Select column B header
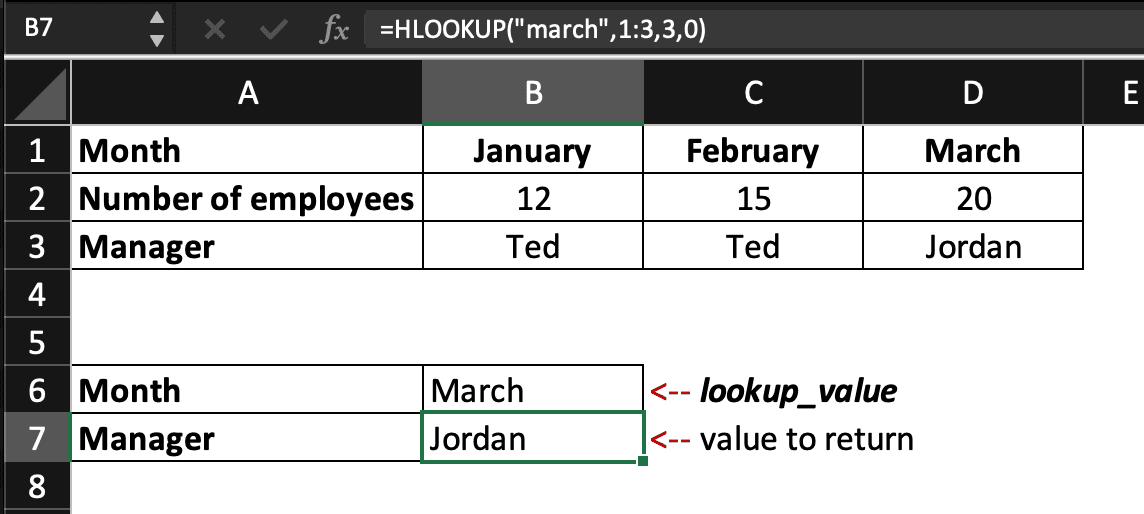Screen dimensions: 1144x514 tap(533, 94)
